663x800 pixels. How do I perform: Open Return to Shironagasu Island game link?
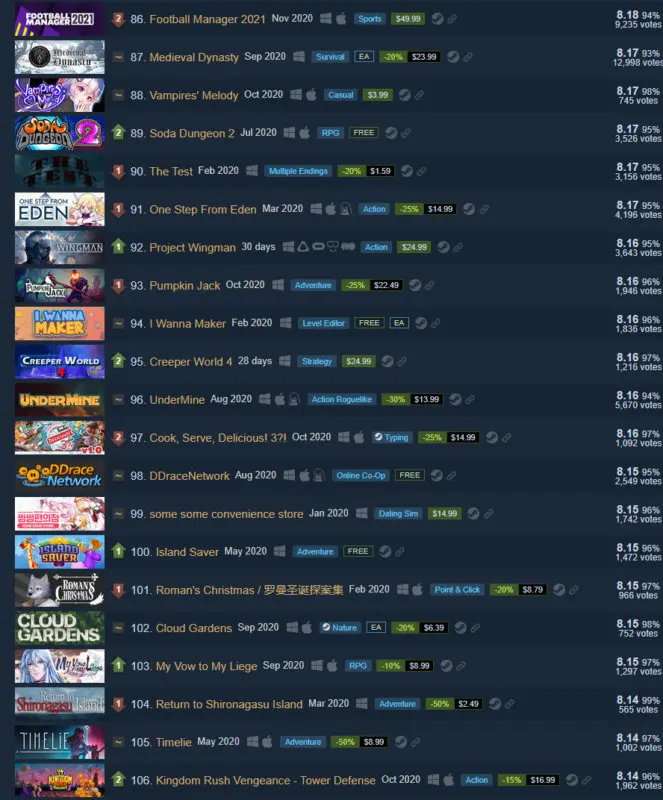click(x=229, y=704)
